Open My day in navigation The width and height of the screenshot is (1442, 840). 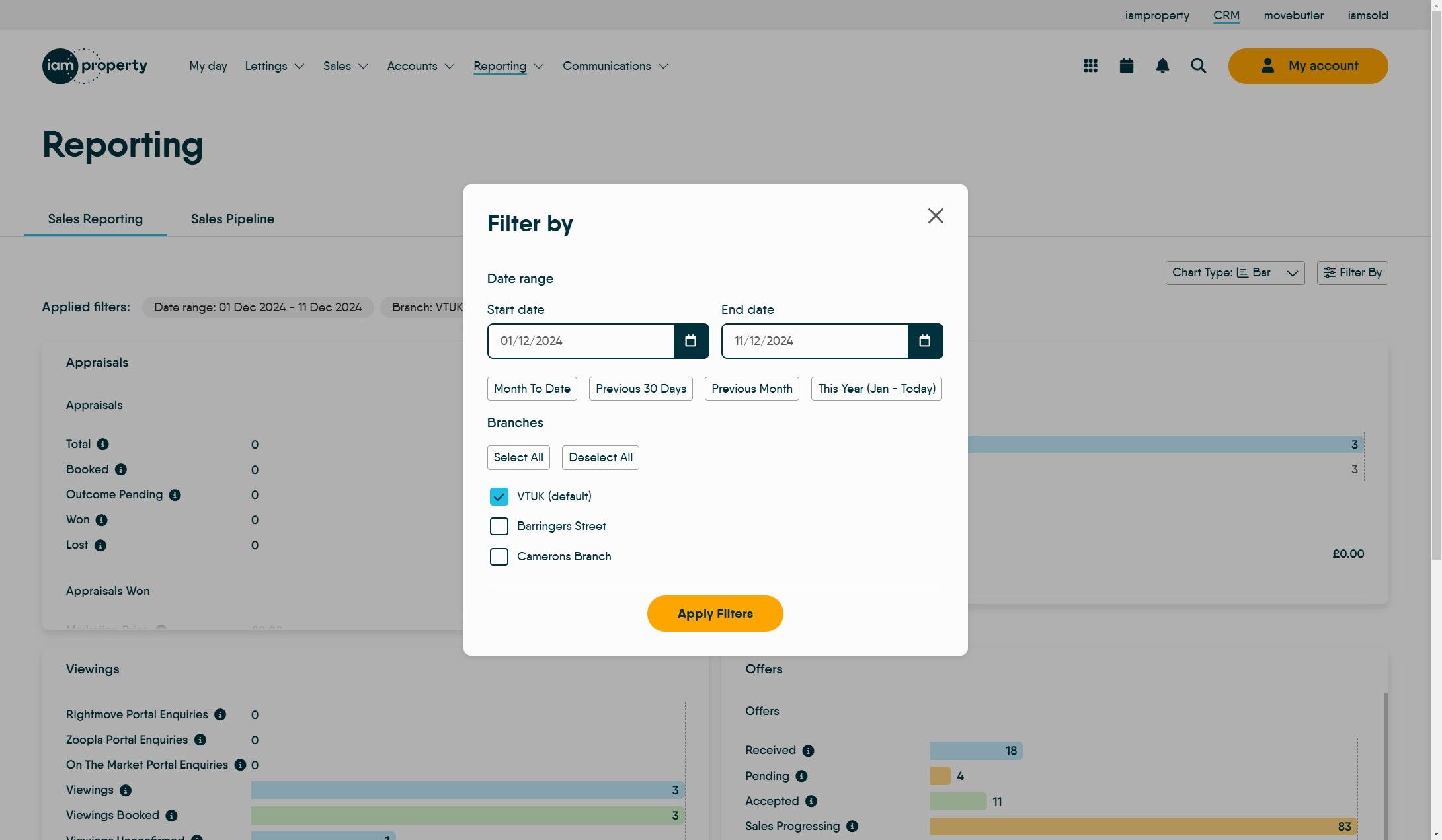pyautogui.click(x=208, y=66)
